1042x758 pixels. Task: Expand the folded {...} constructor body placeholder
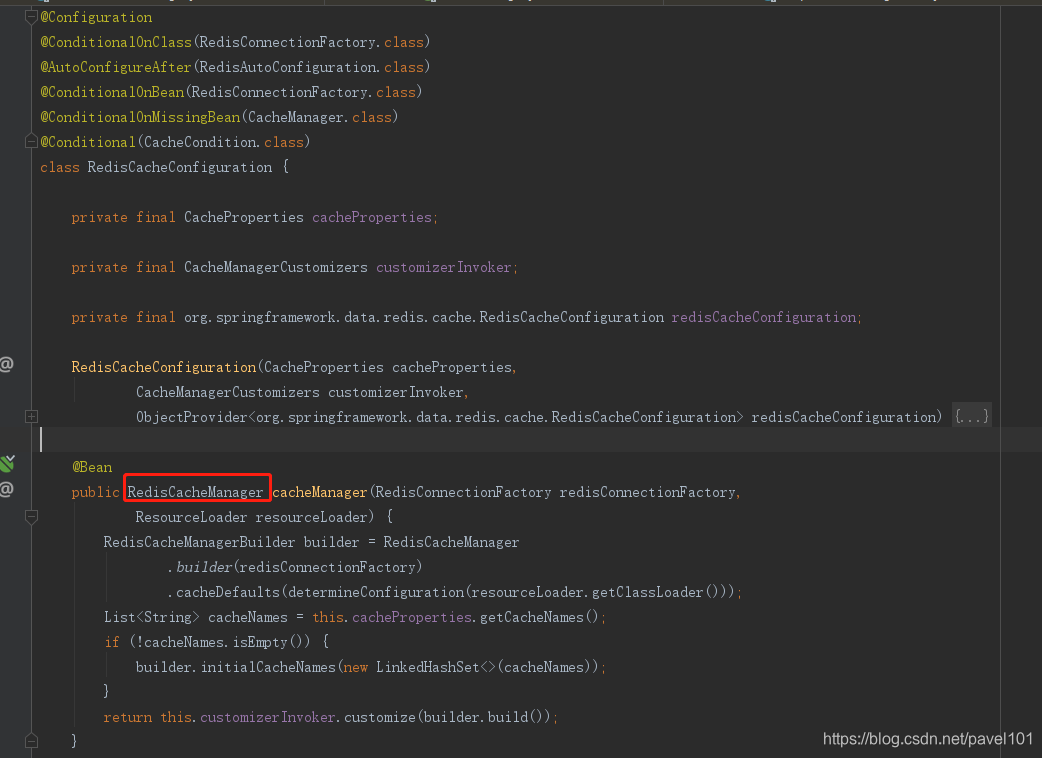pos(972,417)
